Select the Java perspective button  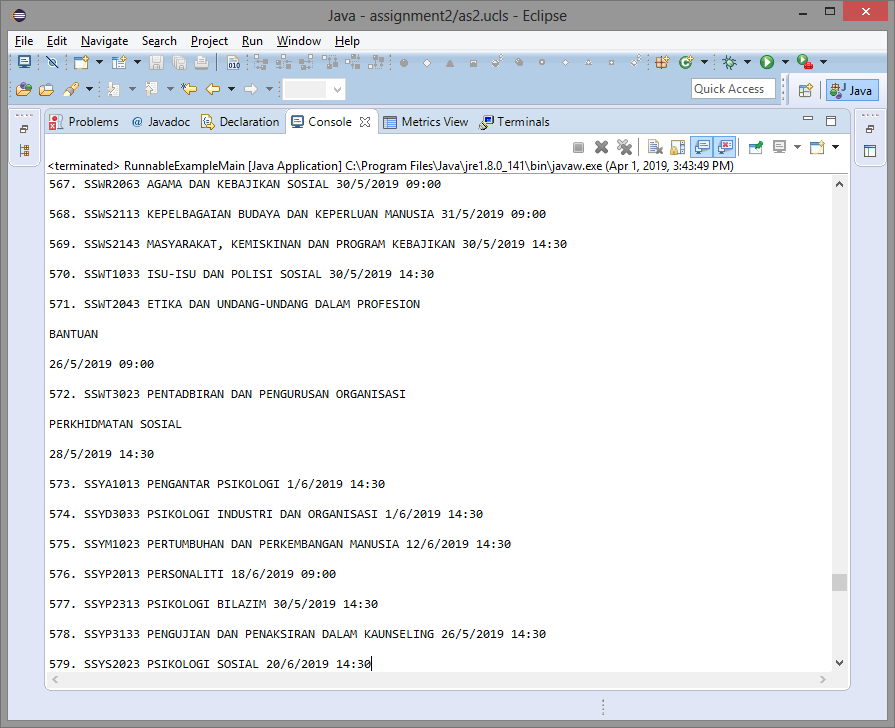pyautogui.click(x=852, y=90)
